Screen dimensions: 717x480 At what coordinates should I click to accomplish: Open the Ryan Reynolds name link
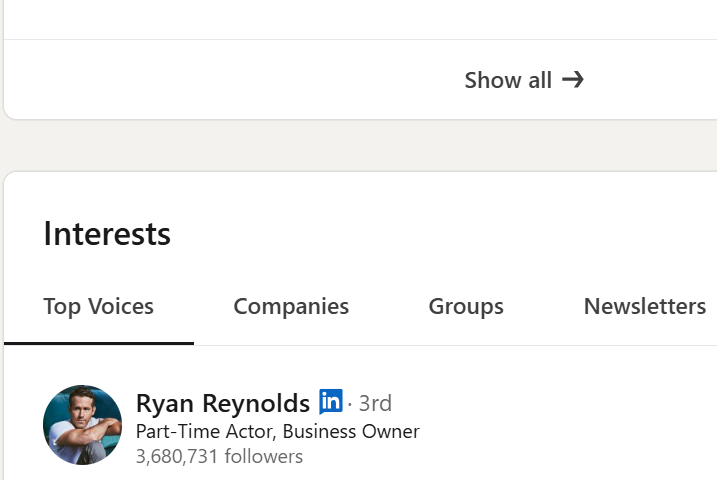(x=222, y=403)
